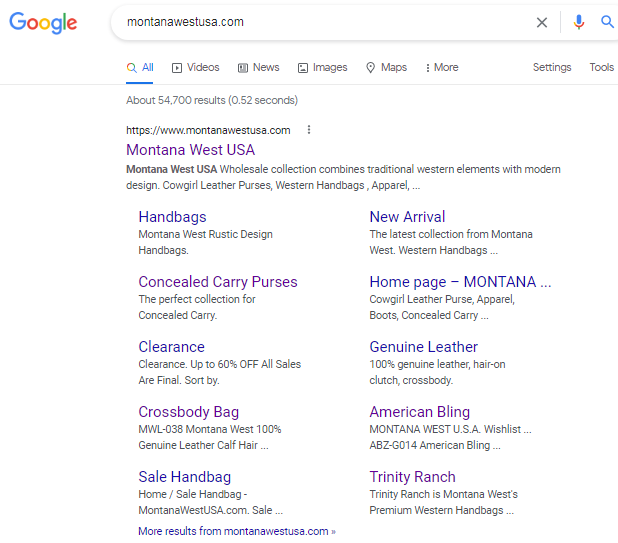Open the search Tools
The width and height of the screenshot is (618, 543).
coord(601,67)
